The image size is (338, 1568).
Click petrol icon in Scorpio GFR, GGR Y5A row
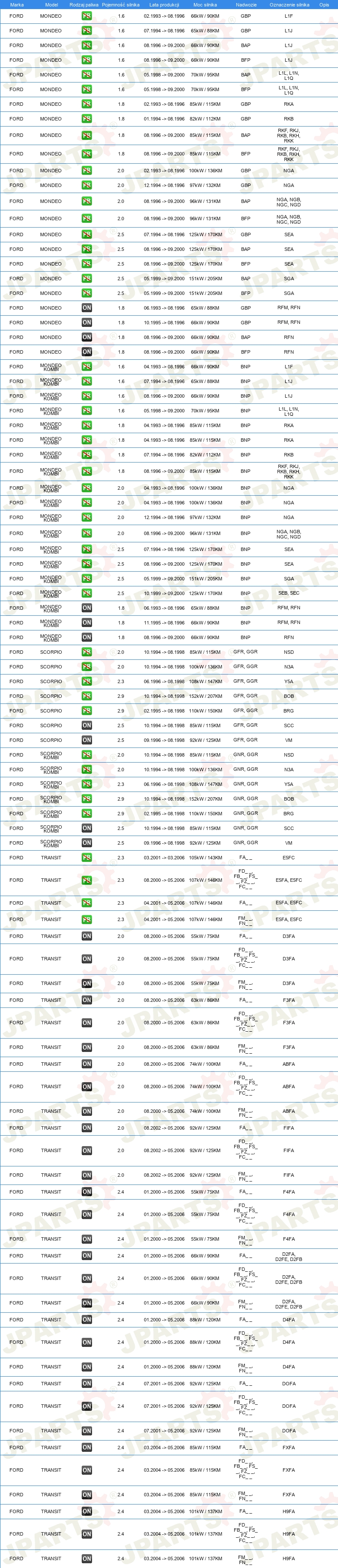(x=86, y=681)
